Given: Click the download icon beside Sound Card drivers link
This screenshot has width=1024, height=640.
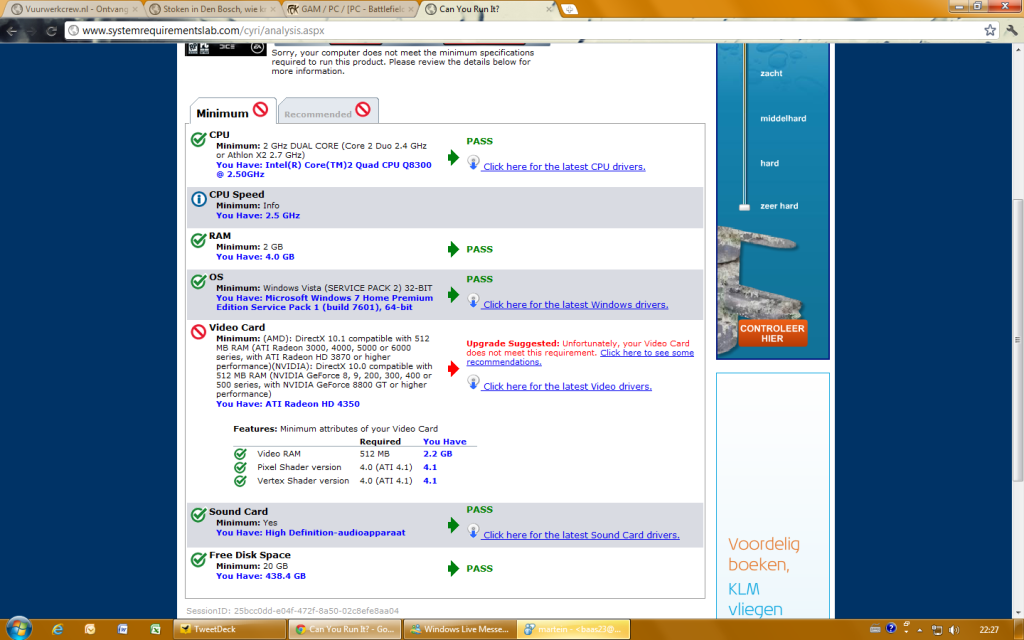Looking at the screenshot, I should 473,530.
